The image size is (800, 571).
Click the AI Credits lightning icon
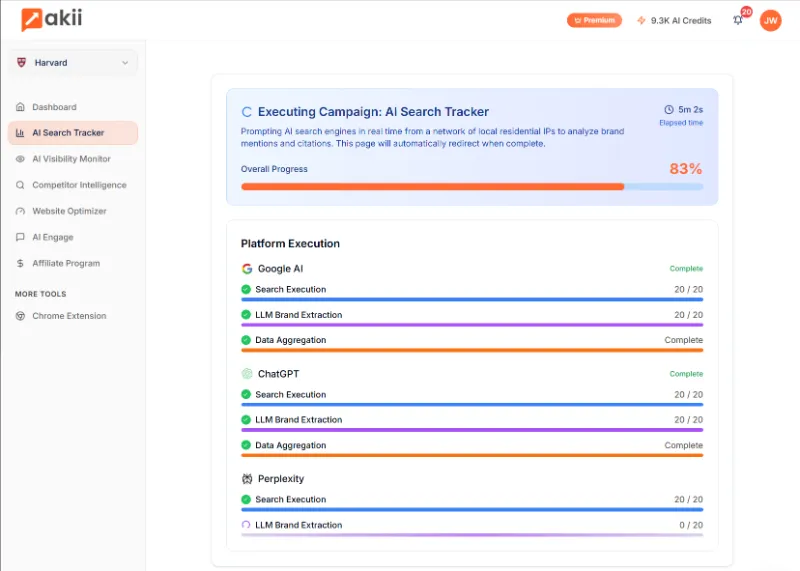click(641, 20)
